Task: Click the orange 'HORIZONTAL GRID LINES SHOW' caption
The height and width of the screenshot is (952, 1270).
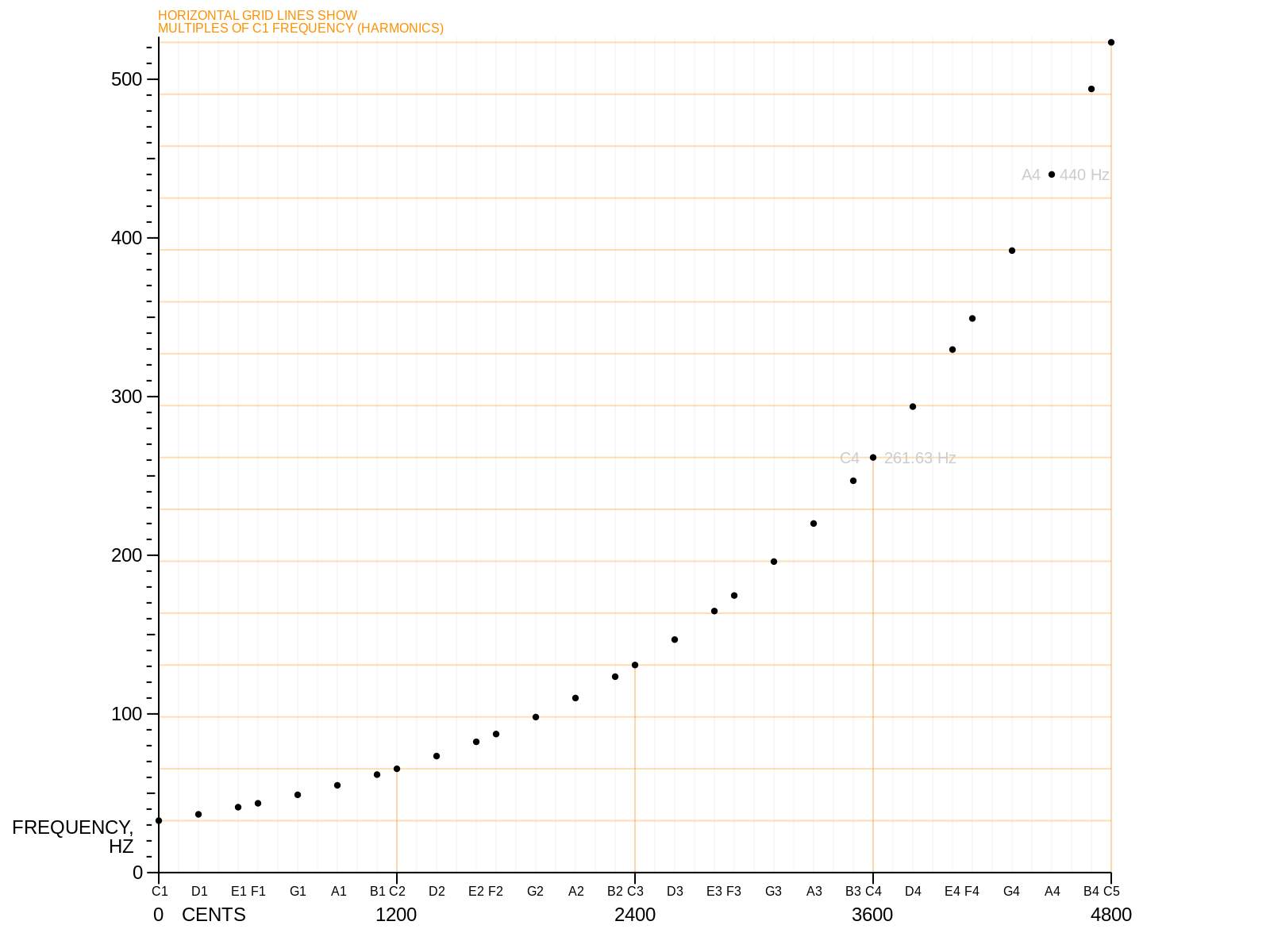Action: point(257,15)
